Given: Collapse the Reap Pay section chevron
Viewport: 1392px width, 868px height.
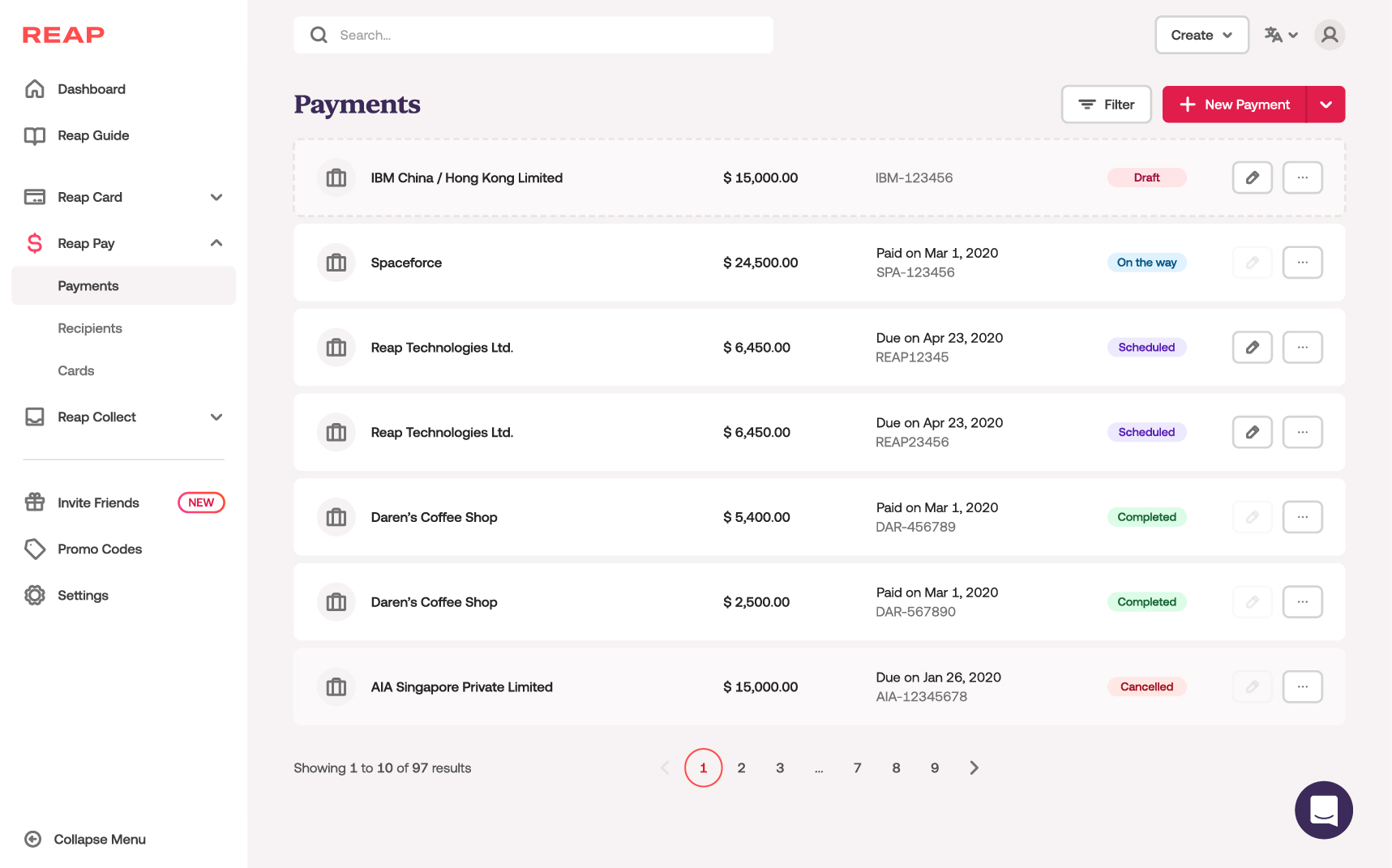Looking at the screenshot, I should [216, 243].
